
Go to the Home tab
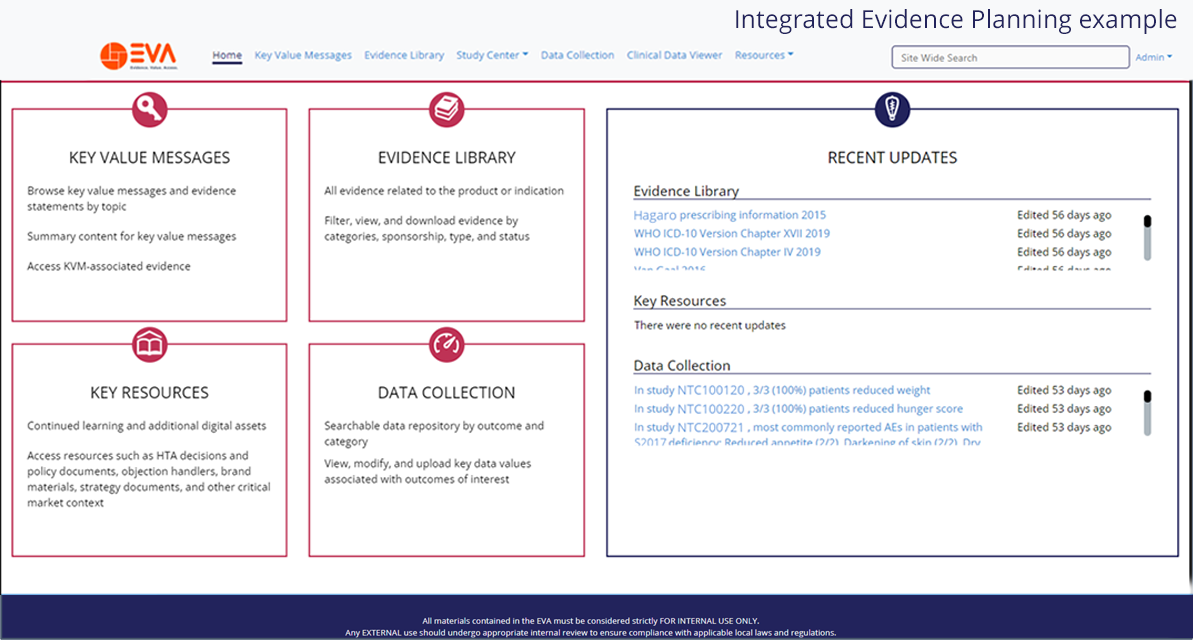[x=227, y=55]
